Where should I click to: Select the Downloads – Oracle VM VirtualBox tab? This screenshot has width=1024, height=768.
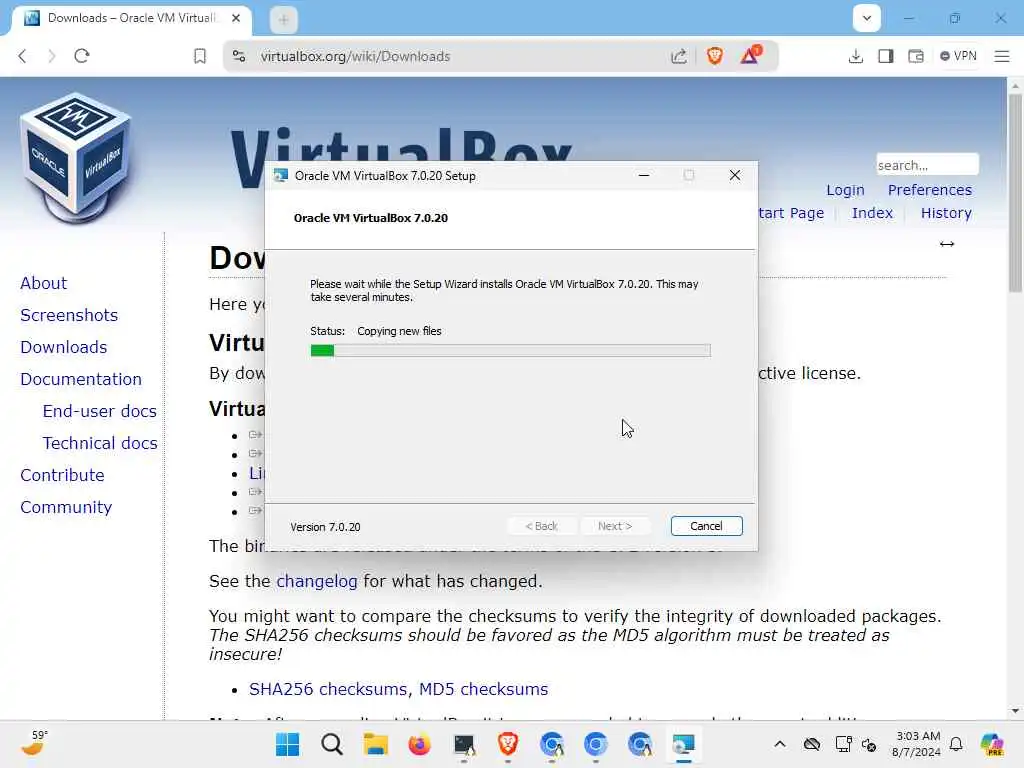(x=131, y=18)
